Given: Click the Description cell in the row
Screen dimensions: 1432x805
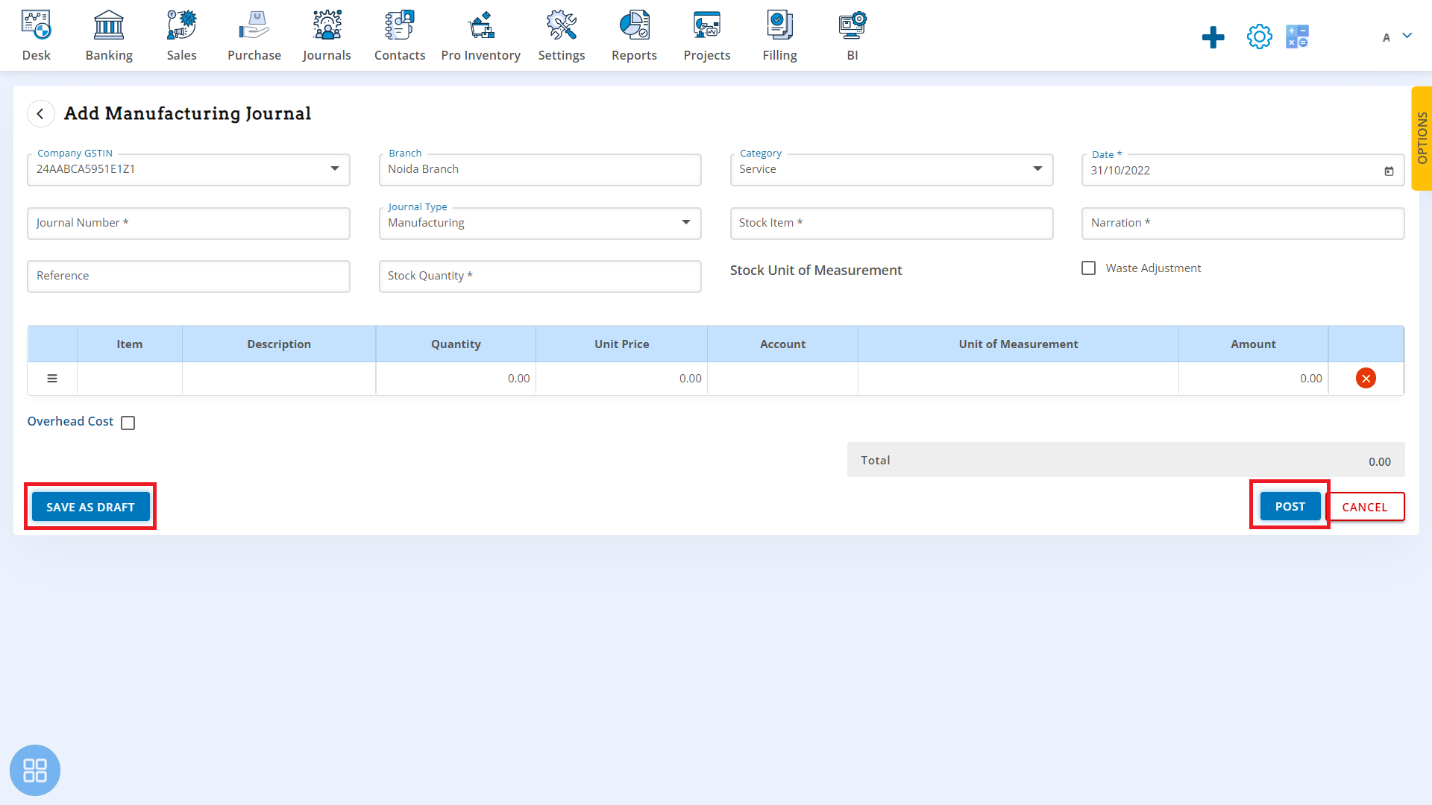Looking at the screenshot, I should 279,379.
